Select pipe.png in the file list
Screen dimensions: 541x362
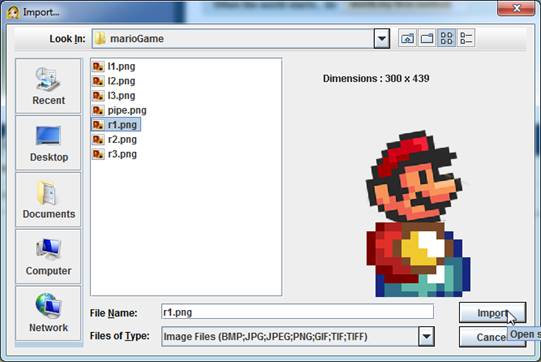(119, 110)
